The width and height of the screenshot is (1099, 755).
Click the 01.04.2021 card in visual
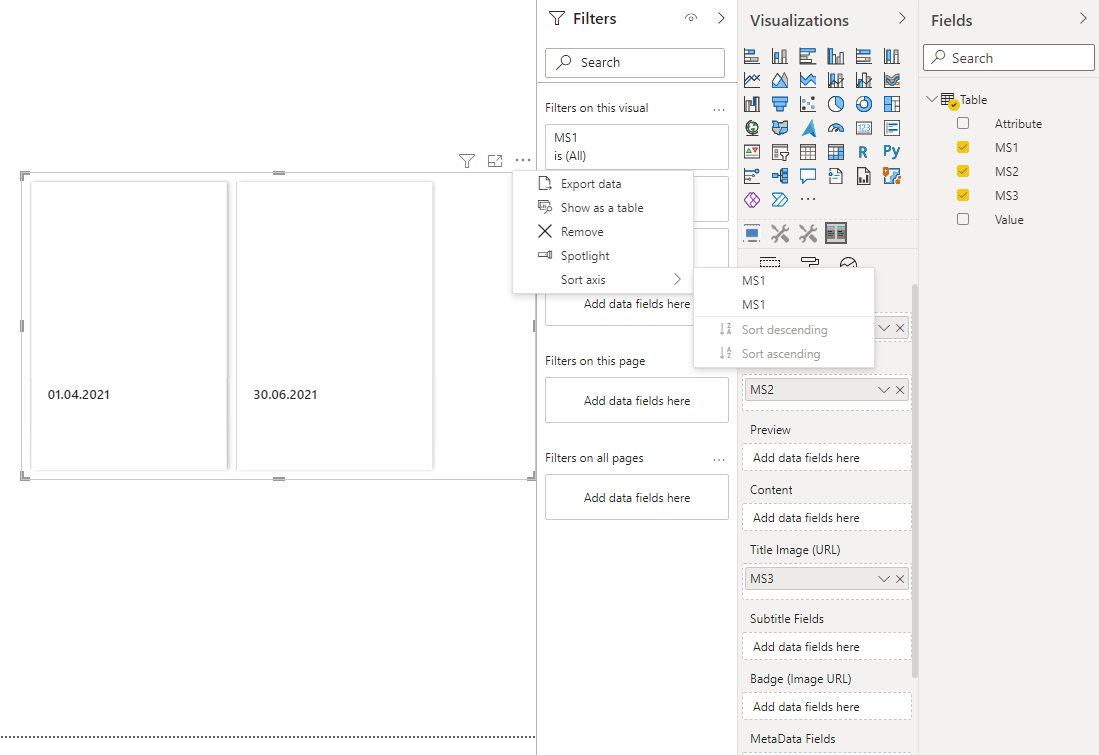click(x=128, y=326)
